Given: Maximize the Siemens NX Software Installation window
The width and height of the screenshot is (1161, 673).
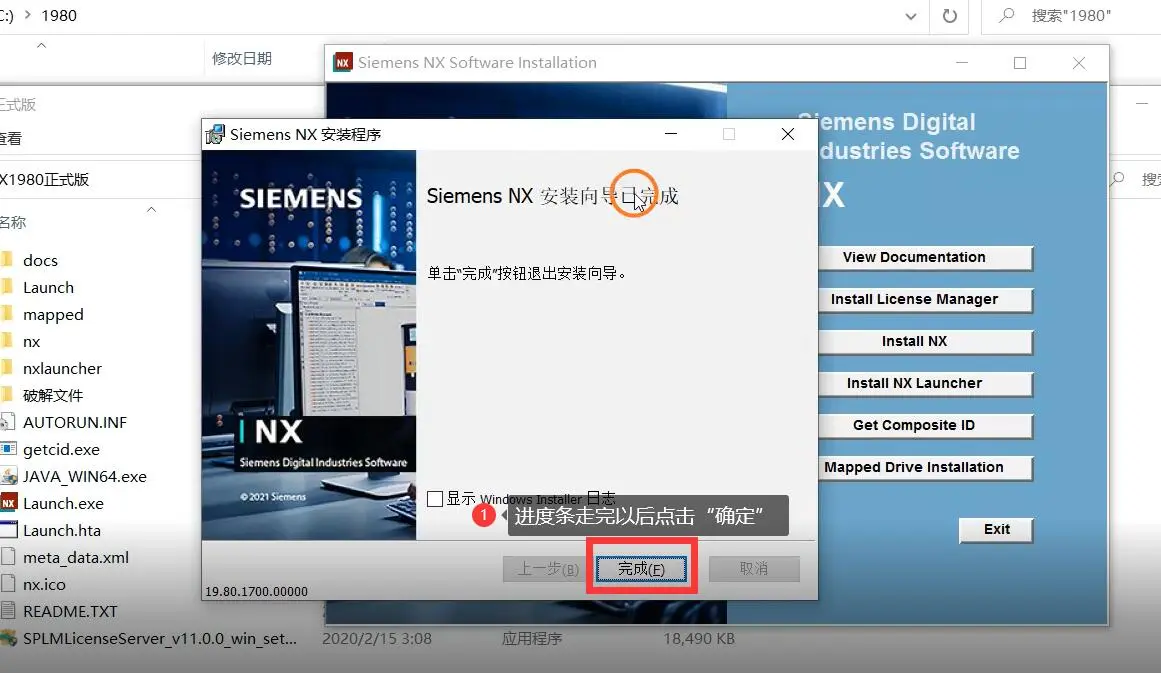Looking at the screenshot, I should 1020,63.
